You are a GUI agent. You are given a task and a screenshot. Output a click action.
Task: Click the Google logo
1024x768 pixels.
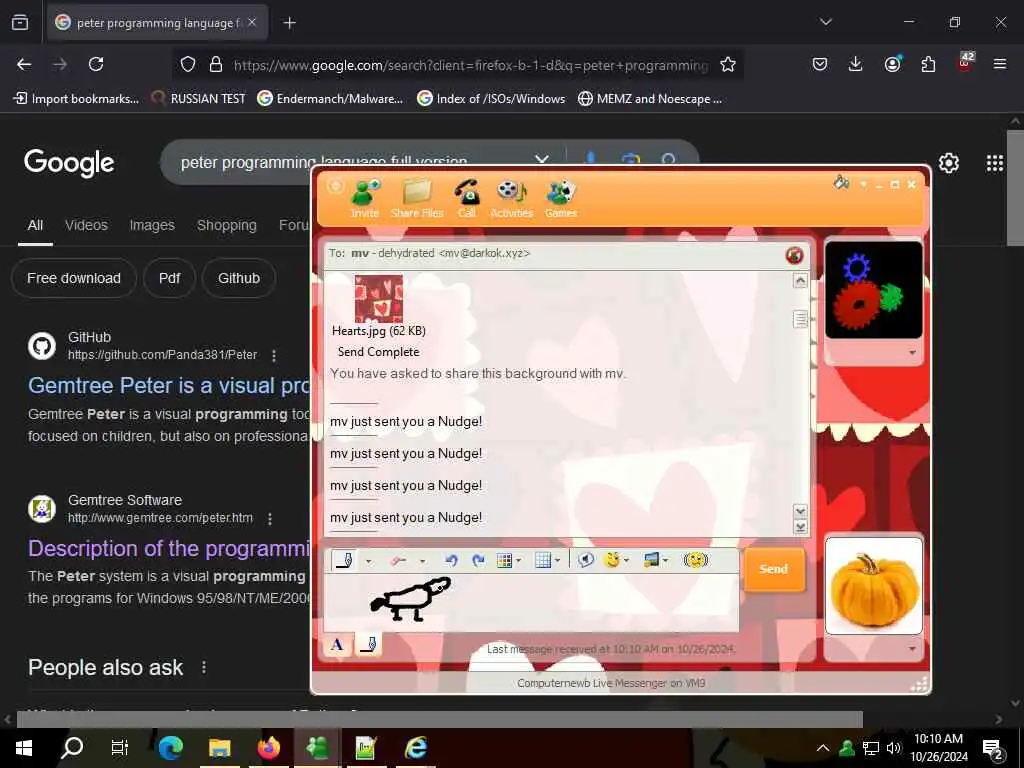(x=69, y=163)
